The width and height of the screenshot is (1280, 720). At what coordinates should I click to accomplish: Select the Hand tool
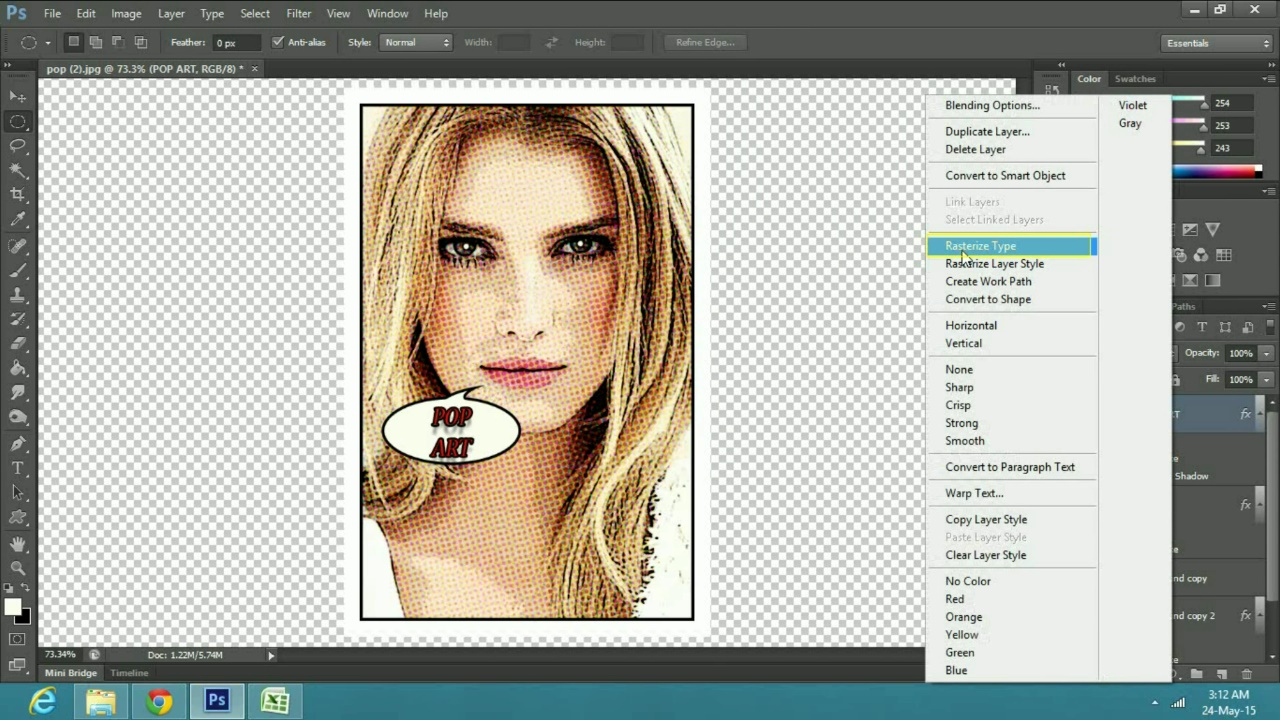[18, 545]
